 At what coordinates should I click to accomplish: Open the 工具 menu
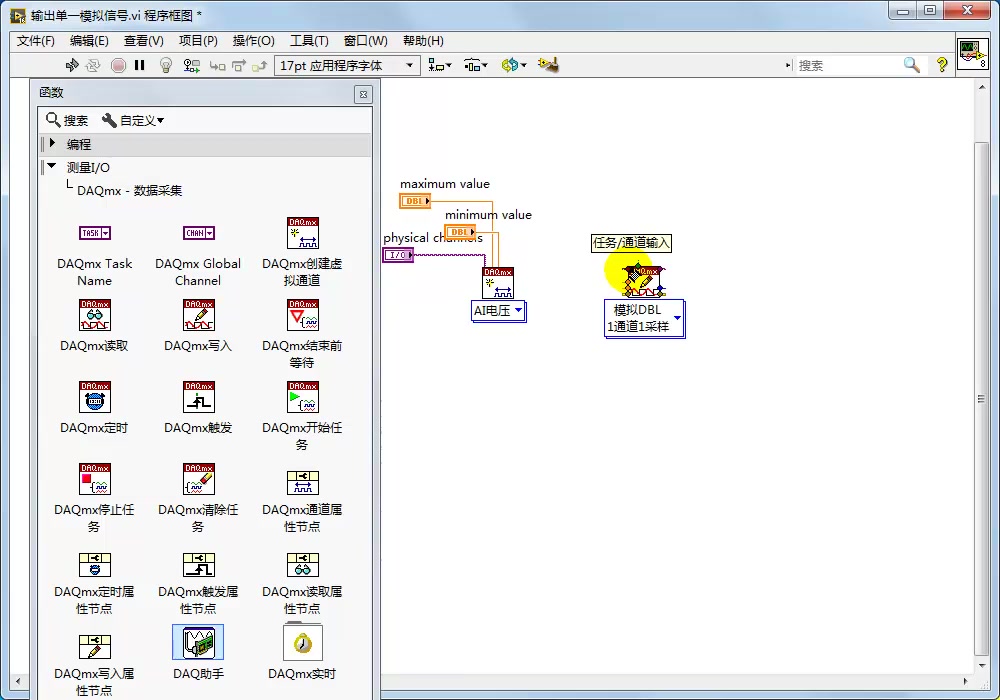coord(306,40)
